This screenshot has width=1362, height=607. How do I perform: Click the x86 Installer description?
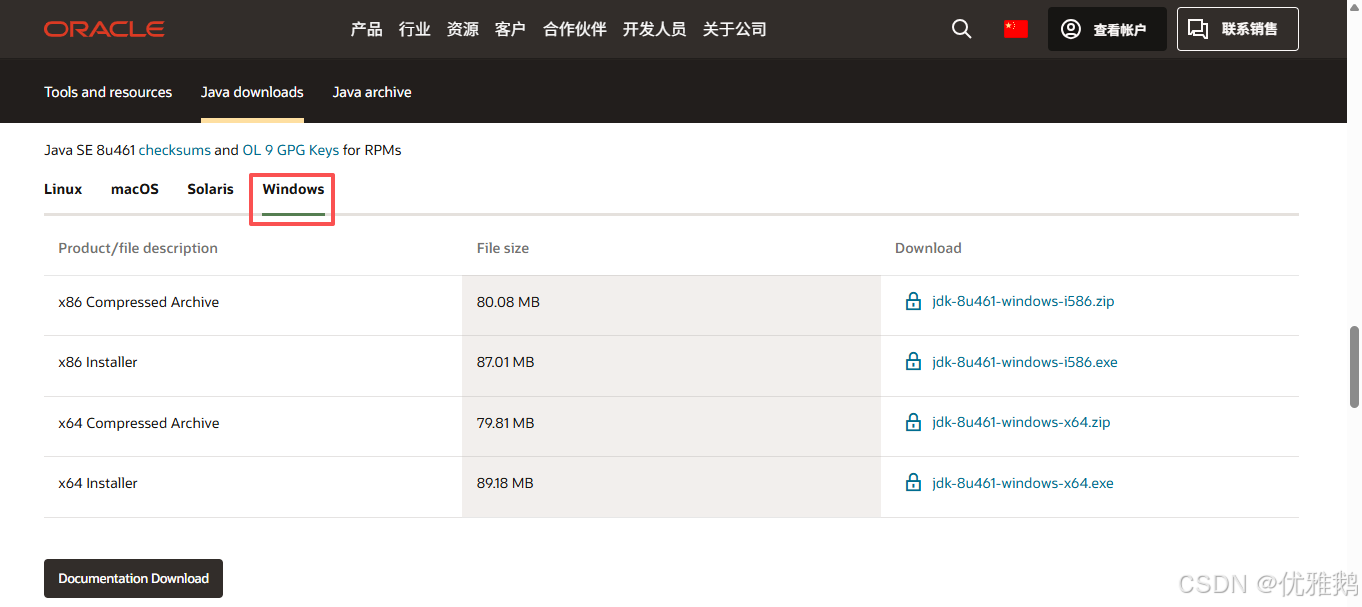[98, 362]
